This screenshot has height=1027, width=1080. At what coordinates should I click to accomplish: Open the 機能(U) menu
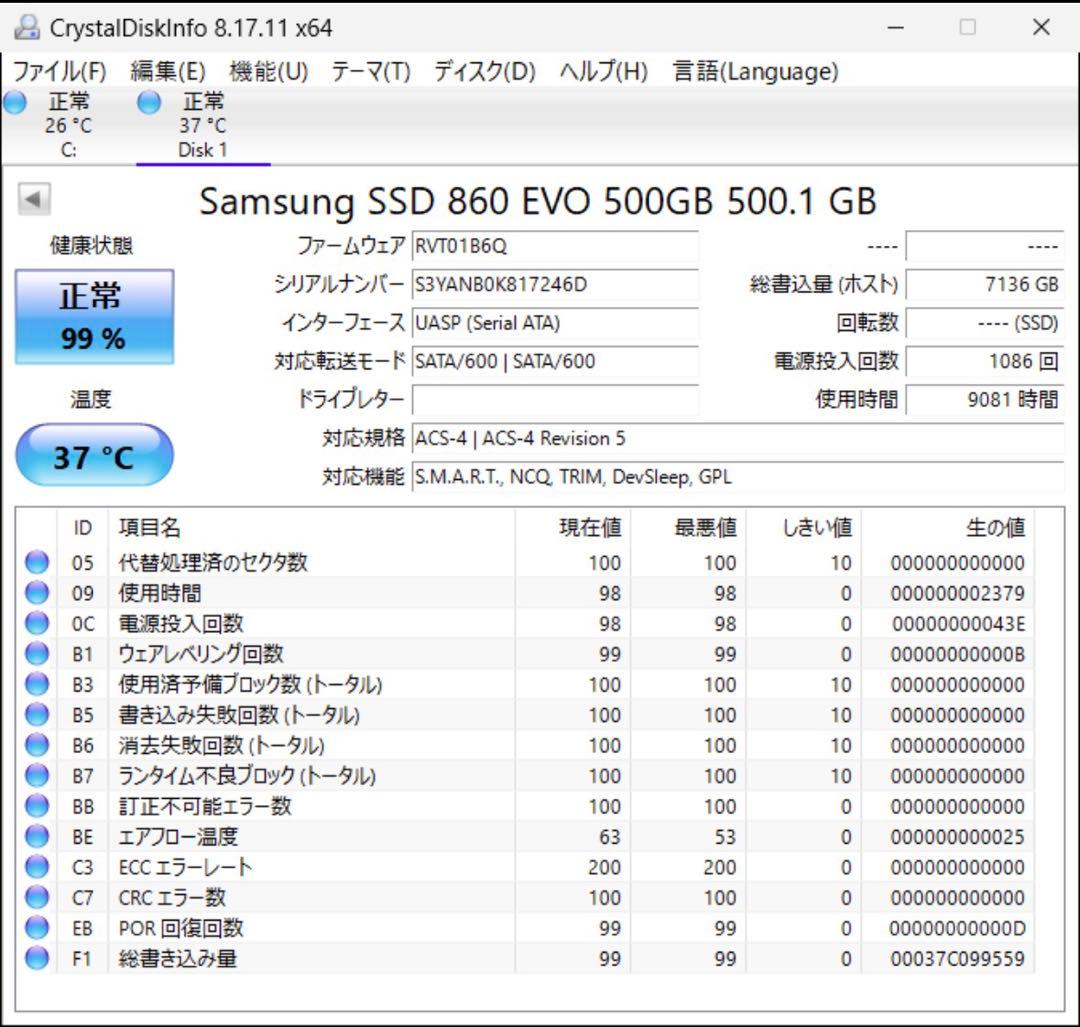point(269,71)
